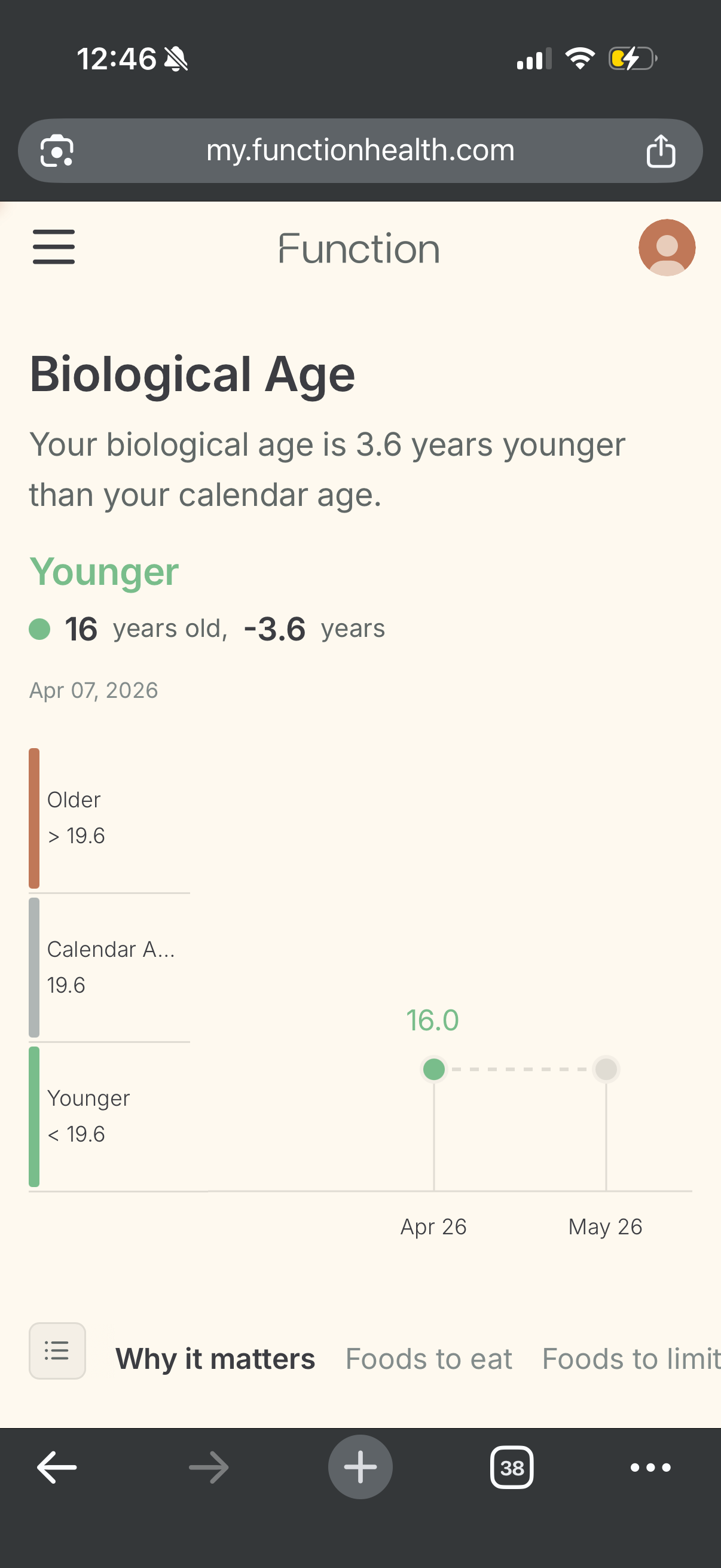Screen dimensions: 721x1568
Task: Select the gray May 26 data point
Action: click(606, 1069)
